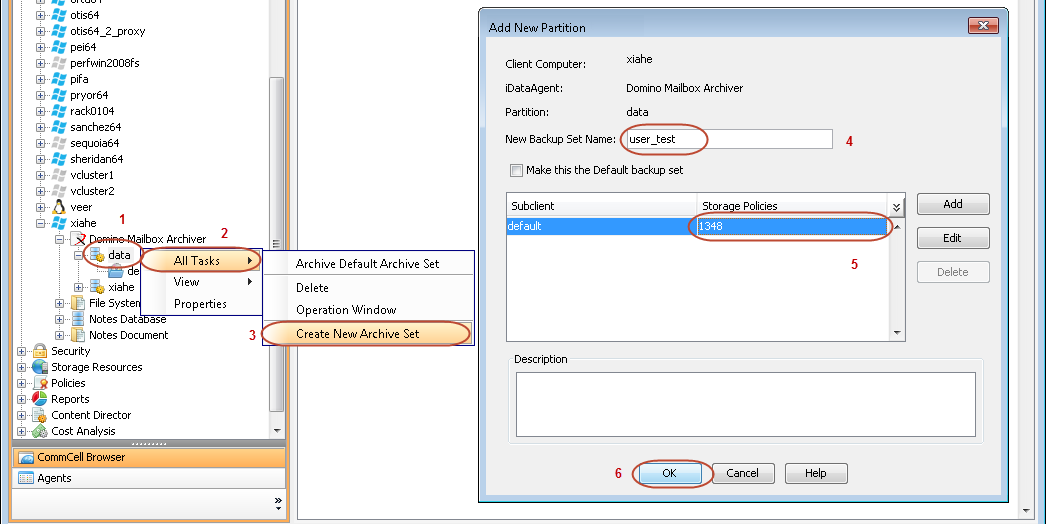Click the Security lock icon in tree
Screen dimensions: 1046x524
(40, 351)
